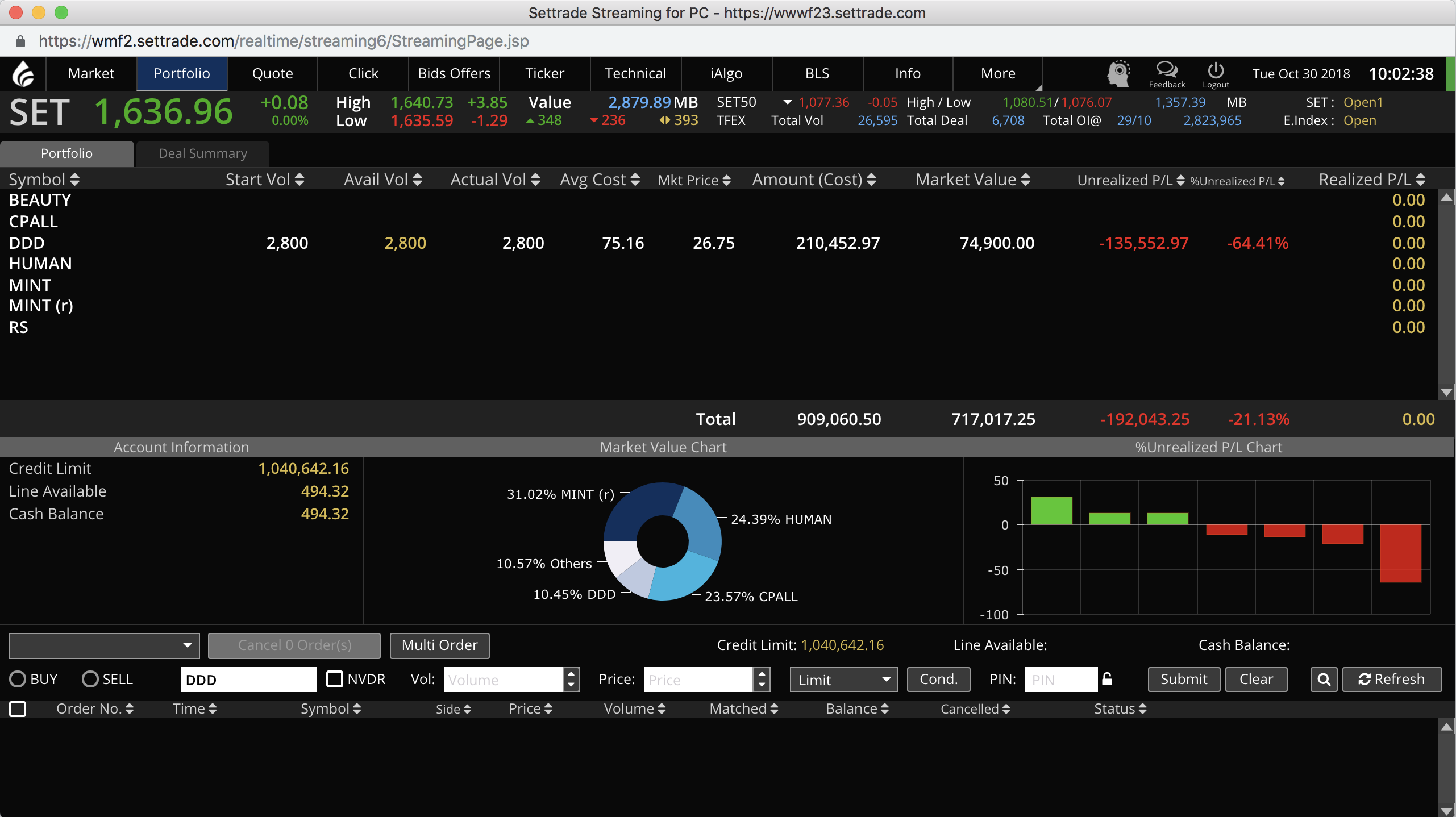The width and height of the screenshot is (1456, 817).
Task: Sort portfolio by Start Vol column
Action: click(x=265, y=180)
